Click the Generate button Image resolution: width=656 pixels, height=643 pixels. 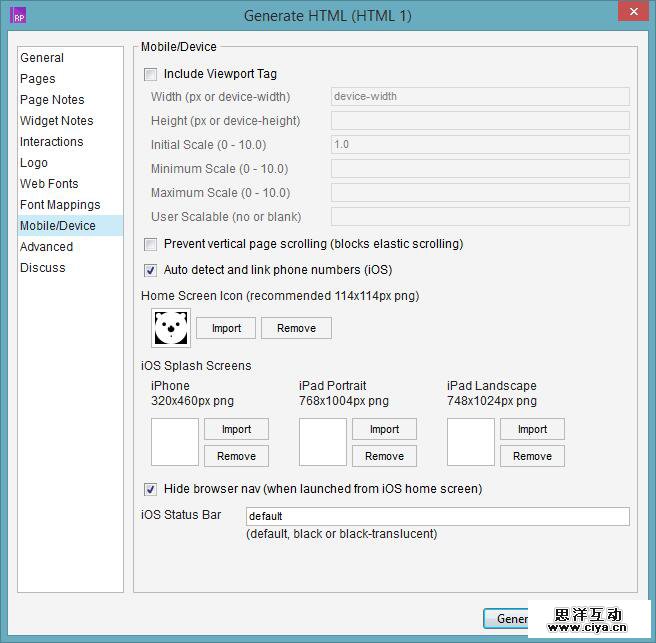coord(506,618)
